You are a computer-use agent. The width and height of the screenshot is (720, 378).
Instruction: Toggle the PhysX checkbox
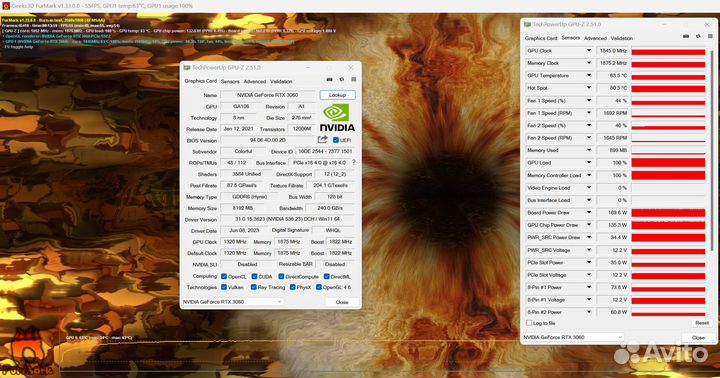tap(292, 287)
